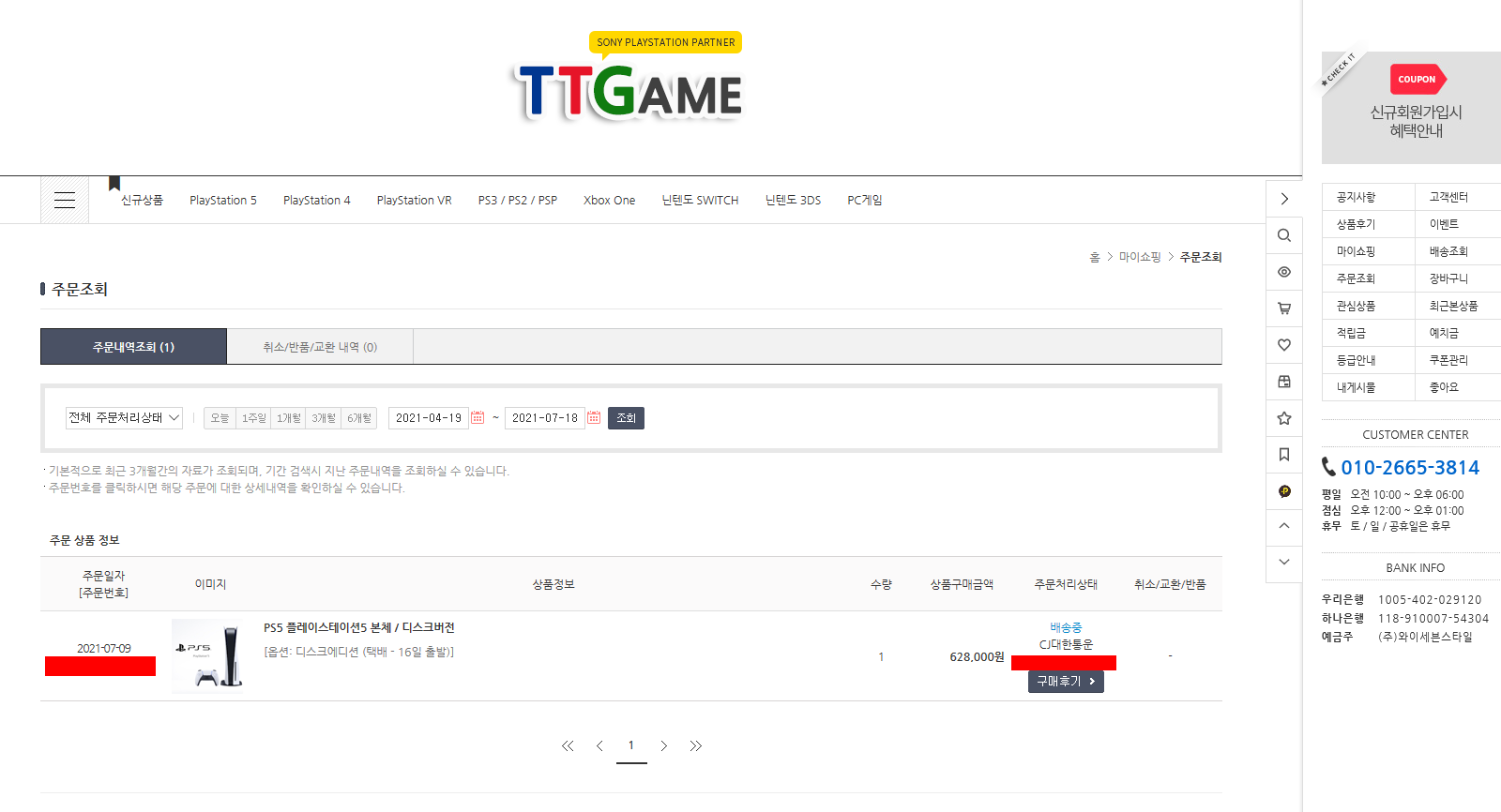This screenshot has width=1501, height=812.
Task: Open 쿠폰관리 in the sidebar
Action: pyautogui.click(x=1448, y=360)
